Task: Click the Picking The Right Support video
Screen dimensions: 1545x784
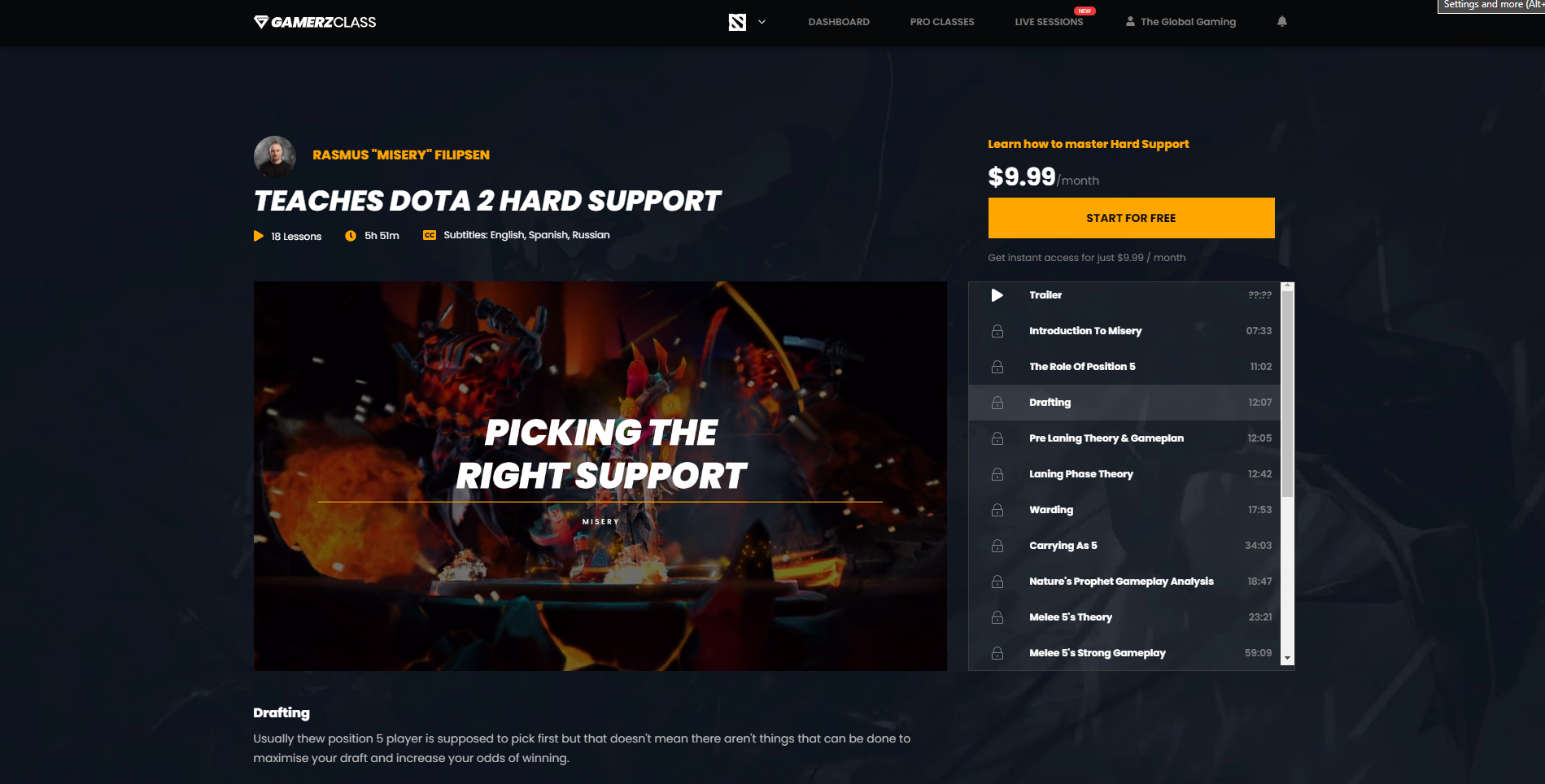Action: (x=600, y=476)
